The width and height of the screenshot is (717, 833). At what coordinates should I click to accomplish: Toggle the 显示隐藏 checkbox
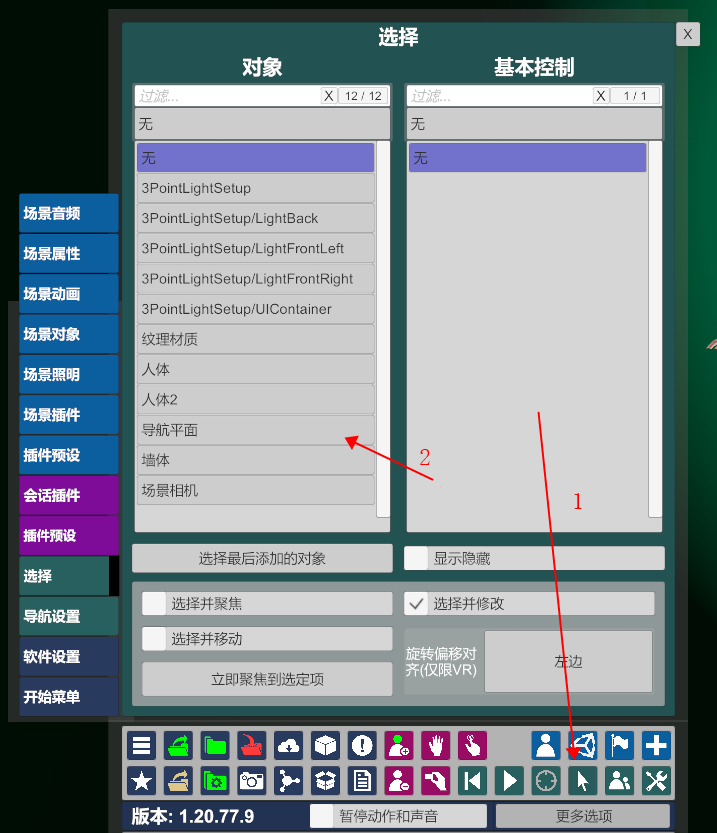pyautogui.click(x=416, y=558)
